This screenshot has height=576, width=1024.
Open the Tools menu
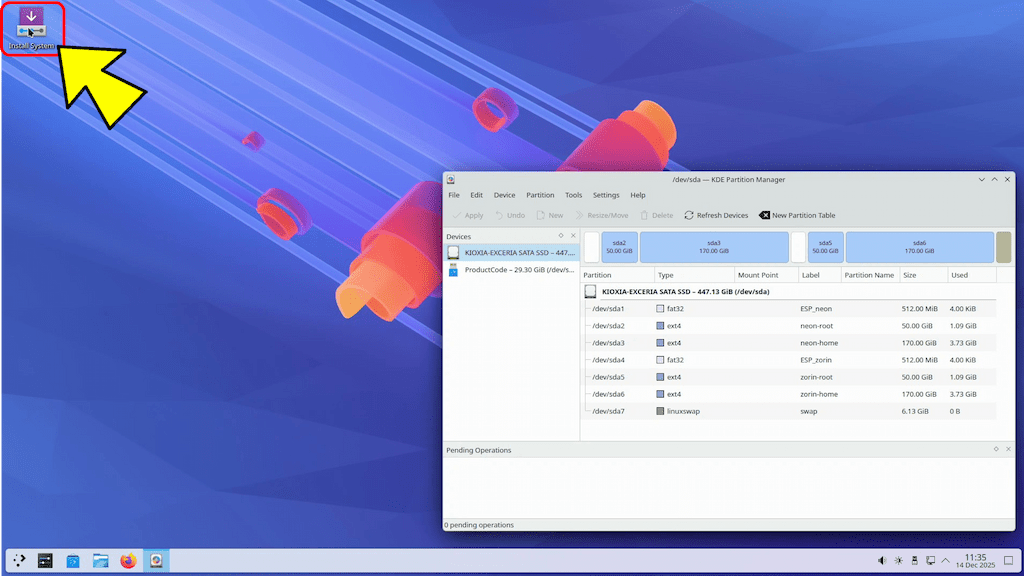573,195
